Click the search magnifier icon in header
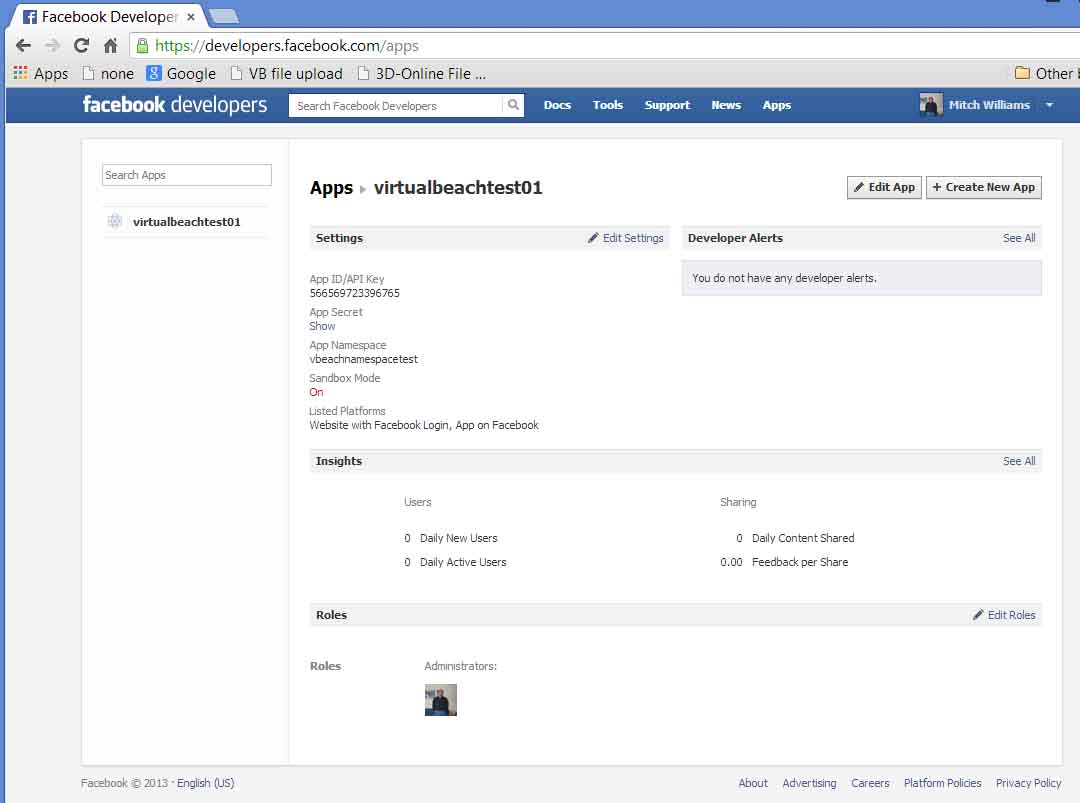The height and width of the screenshot is (803, 1080). [513, 105]
